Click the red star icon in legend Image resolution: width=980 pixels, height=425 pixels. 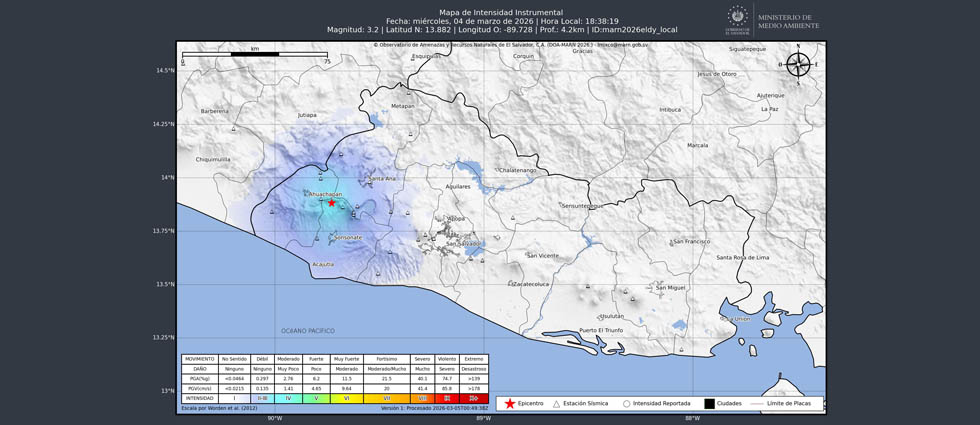[509, 403]
